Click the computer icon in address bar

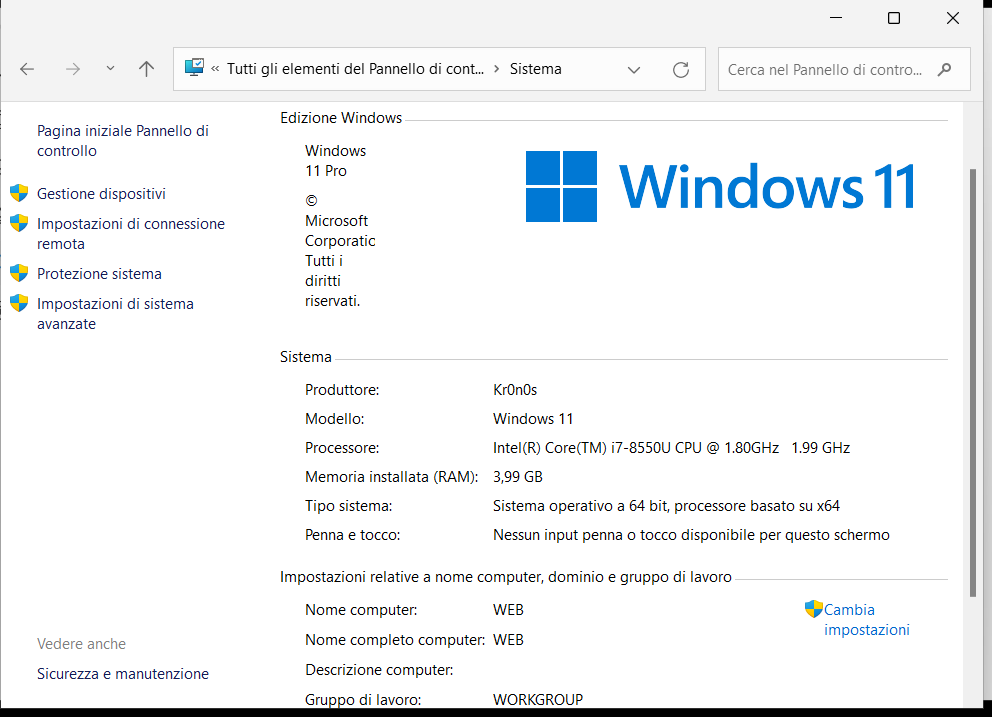coord(194,67)
